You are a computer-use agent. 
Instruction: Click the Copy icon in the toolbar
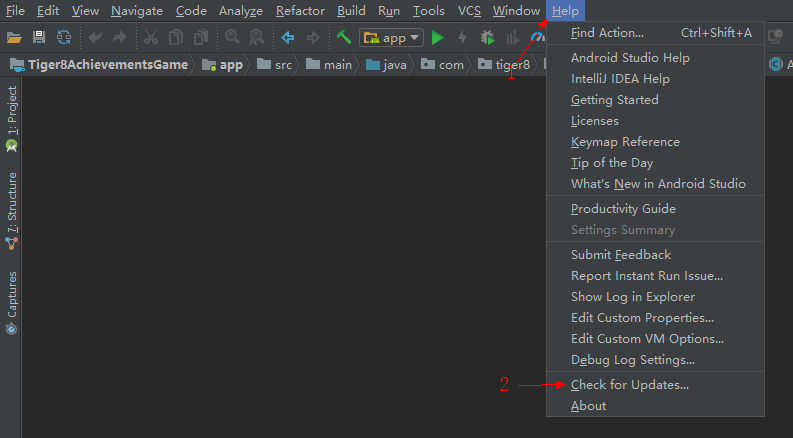(x=175, y=37)
